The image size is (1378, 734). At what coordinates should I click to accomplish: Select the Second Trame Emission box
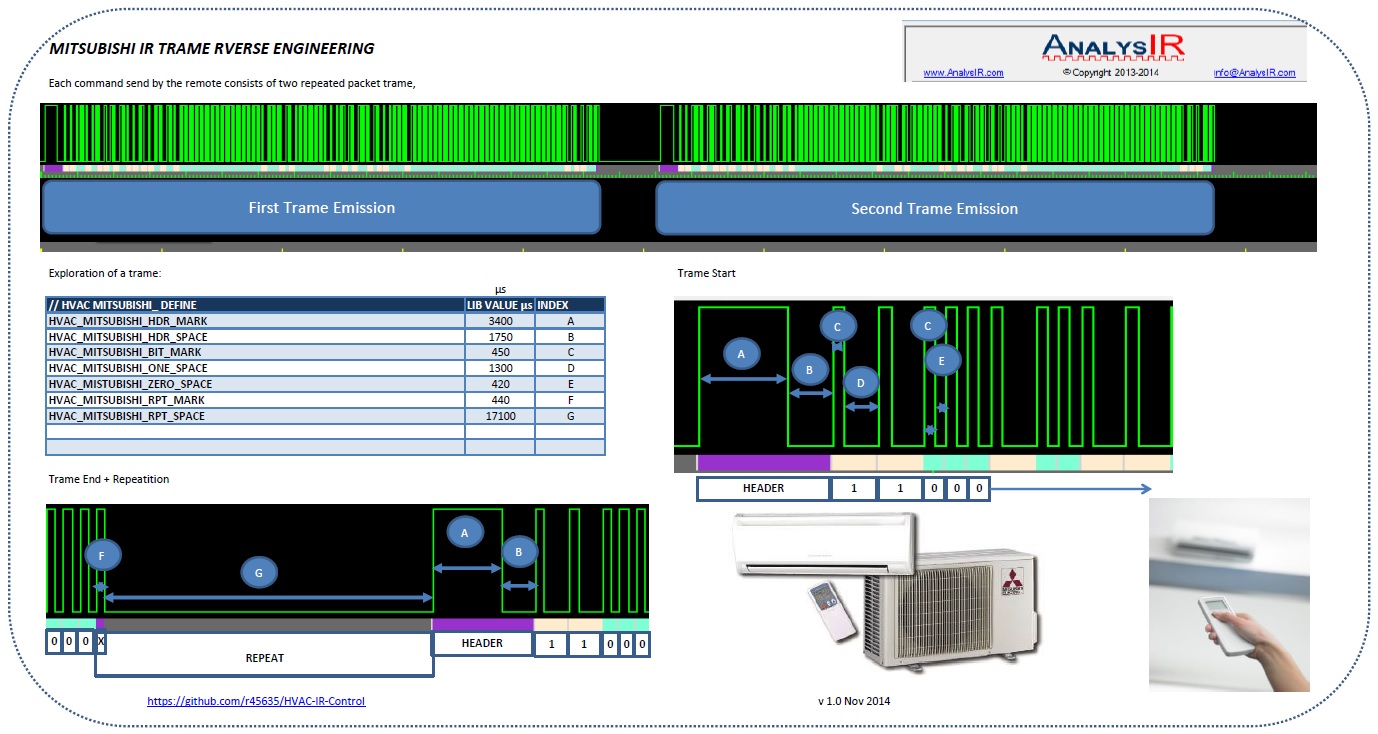point(935,208)
